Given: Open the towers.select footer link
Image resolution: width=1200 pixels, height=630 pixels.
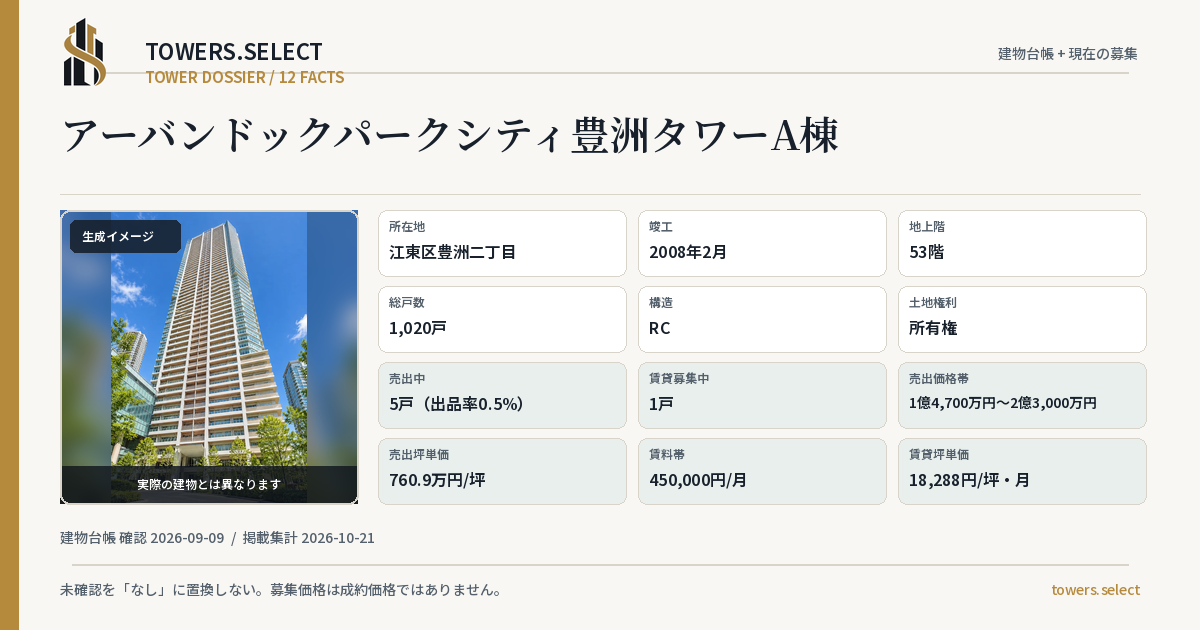Looking at the screenshot, I should click(1095, 590).
